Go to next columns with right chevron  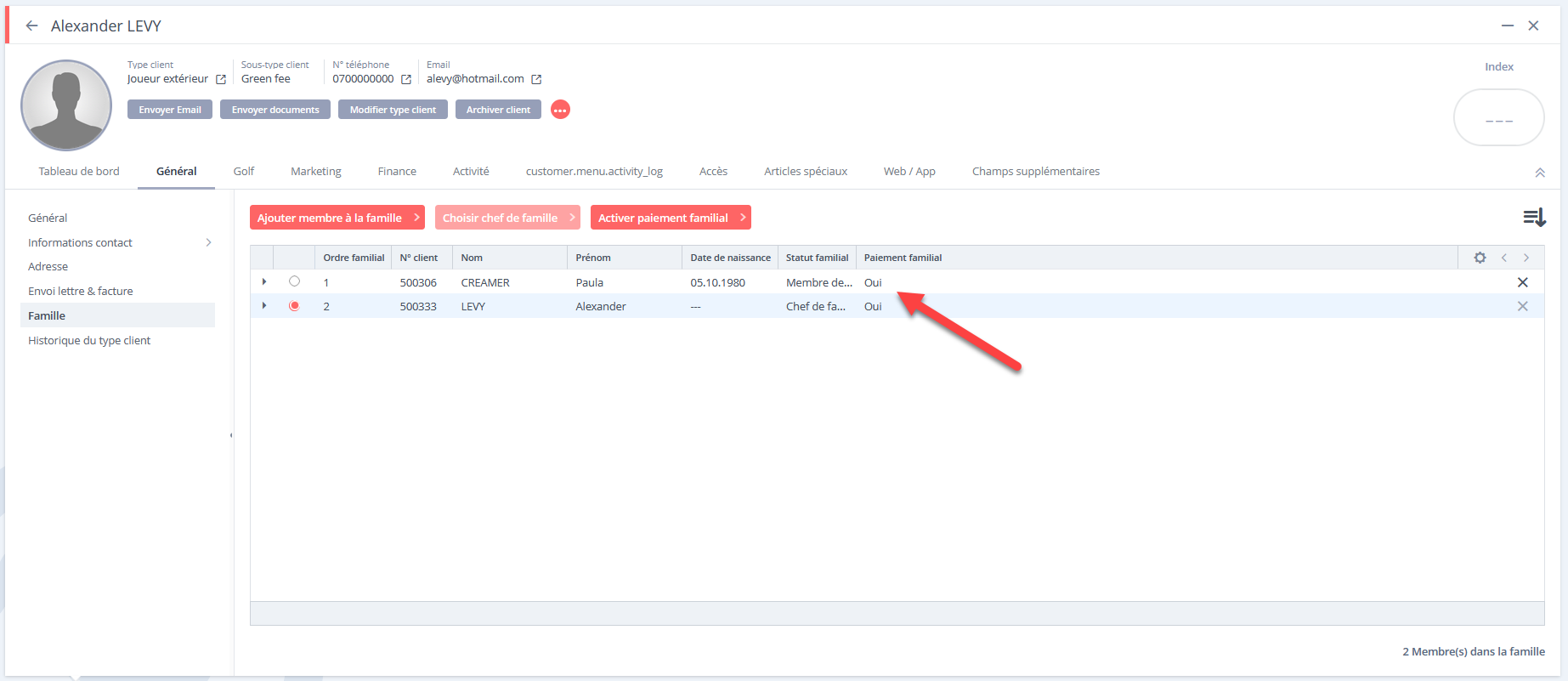[x=1526, y=258]
